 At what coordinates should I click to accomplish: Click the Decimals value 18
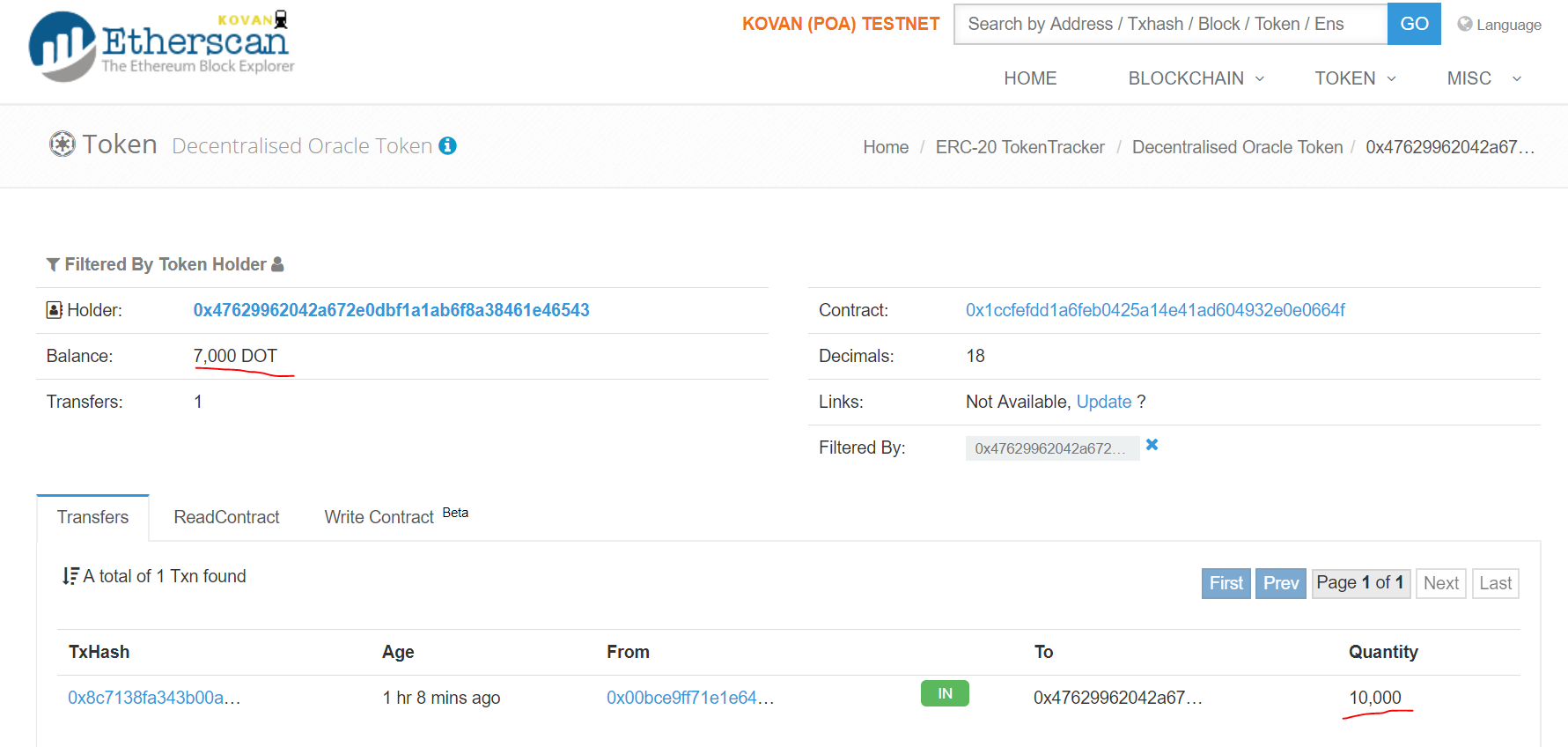pos(975,356)
